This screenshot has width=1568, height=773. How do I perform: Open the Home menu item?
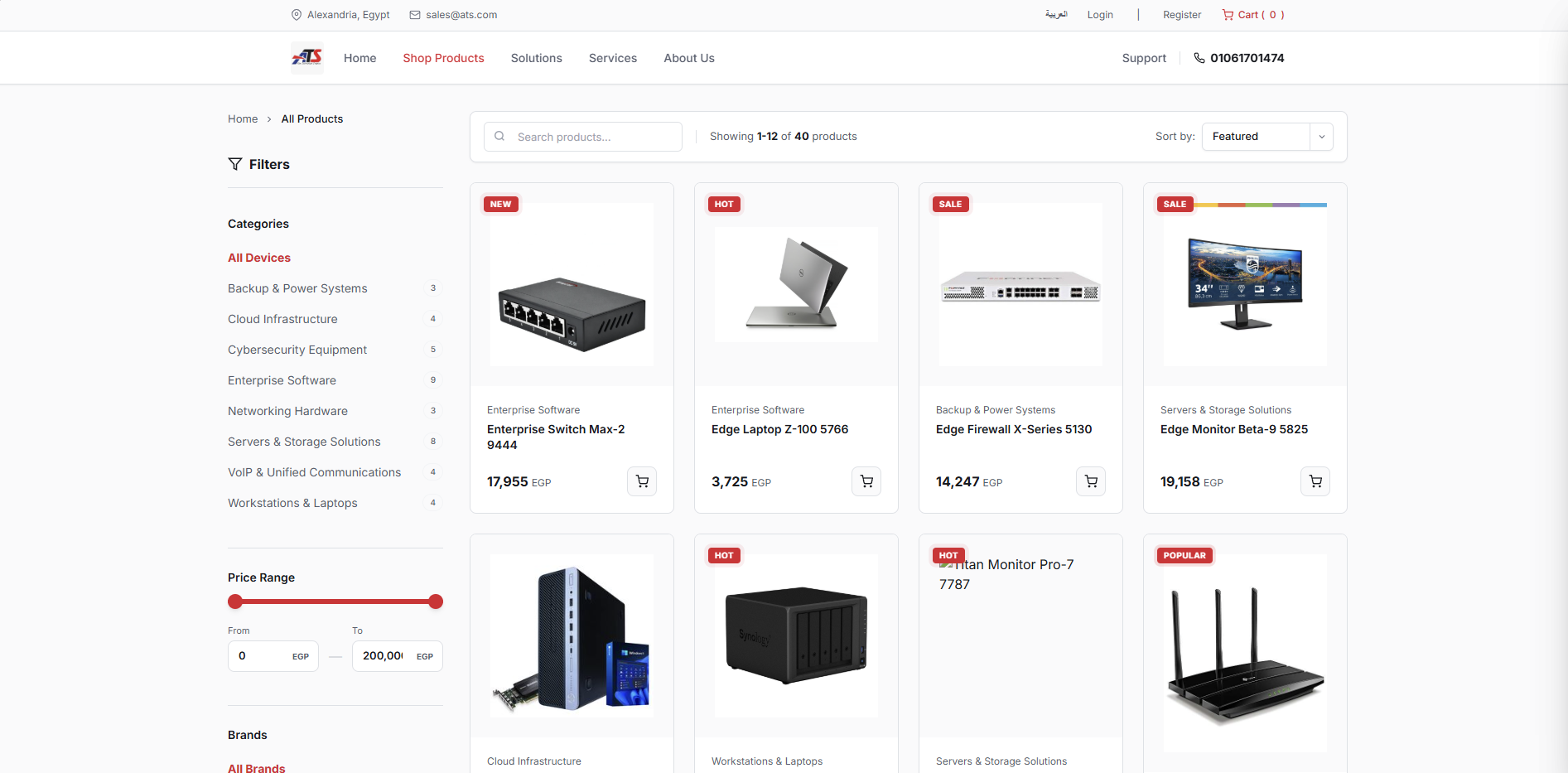point(359,58)
